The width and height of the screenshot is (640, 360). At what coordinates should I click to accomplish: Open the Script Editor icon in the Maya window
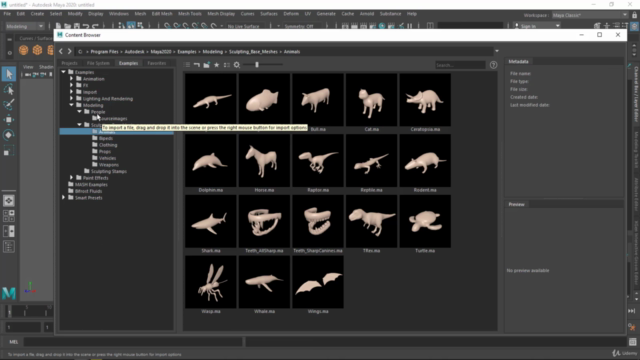pyautogui.click(x=633, y=342)
